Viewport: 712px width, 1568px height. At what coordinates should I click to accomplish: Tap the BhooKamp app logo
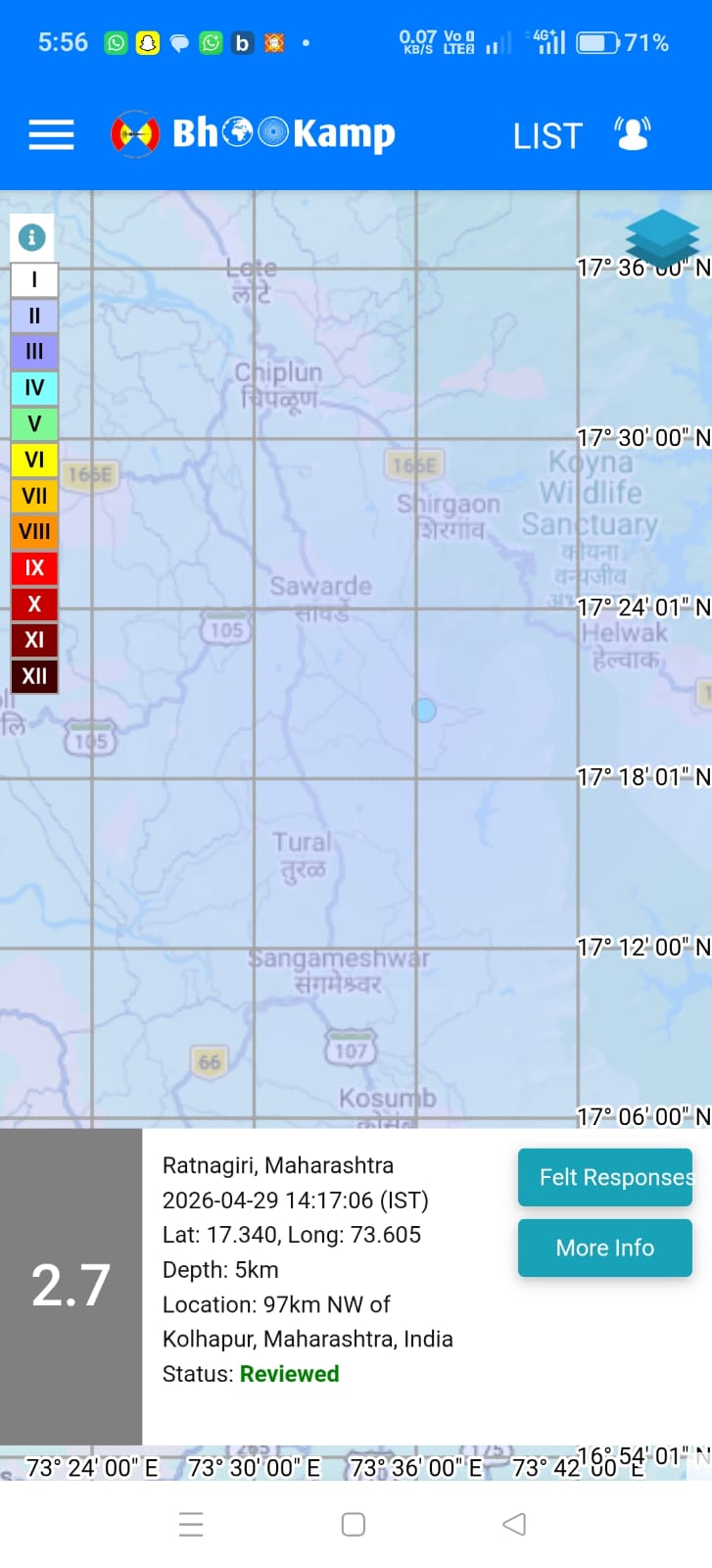tap(253, 133)
